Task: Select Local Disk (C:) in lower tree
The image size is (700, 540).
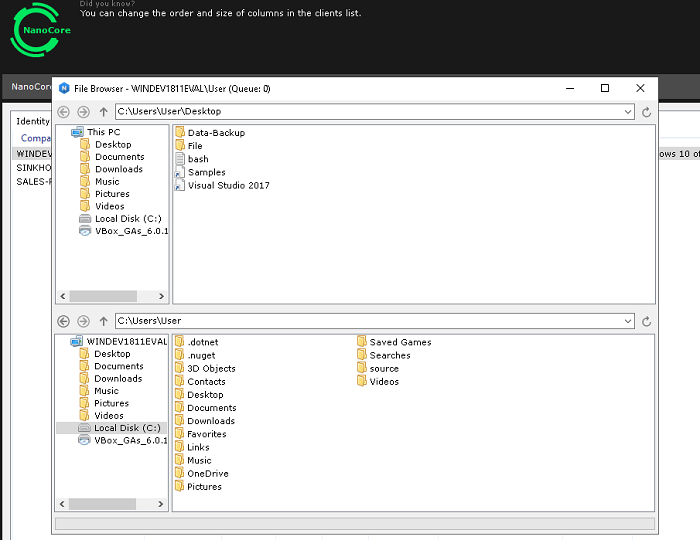Action: click(x=124, y=428)
